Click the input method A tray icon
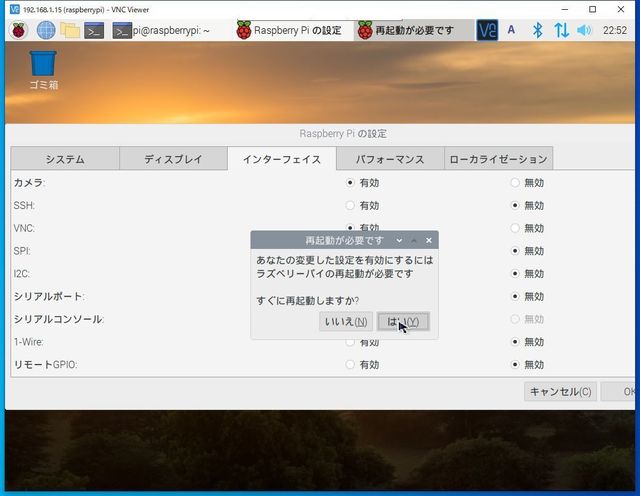The width and height of the screenshot is (640, 496). tap(511, 30)
